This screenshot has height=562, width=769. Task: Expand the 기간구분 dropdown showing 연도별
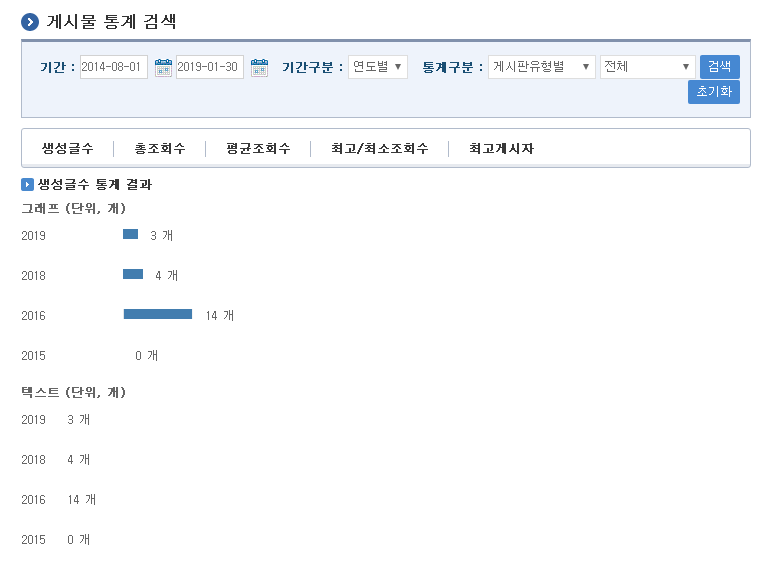(x=377, y=67)
